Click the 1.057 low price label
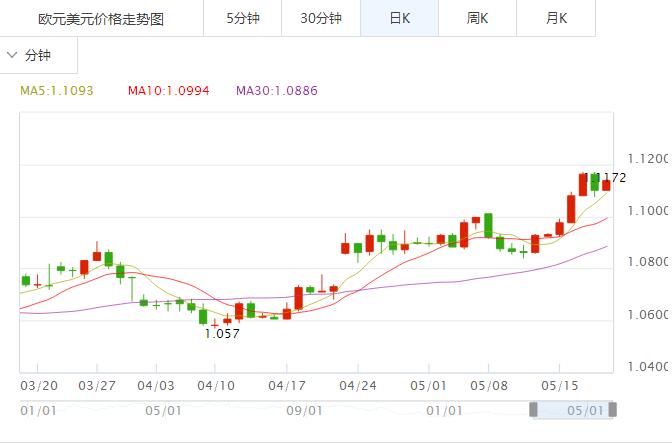 pos(222,334)
